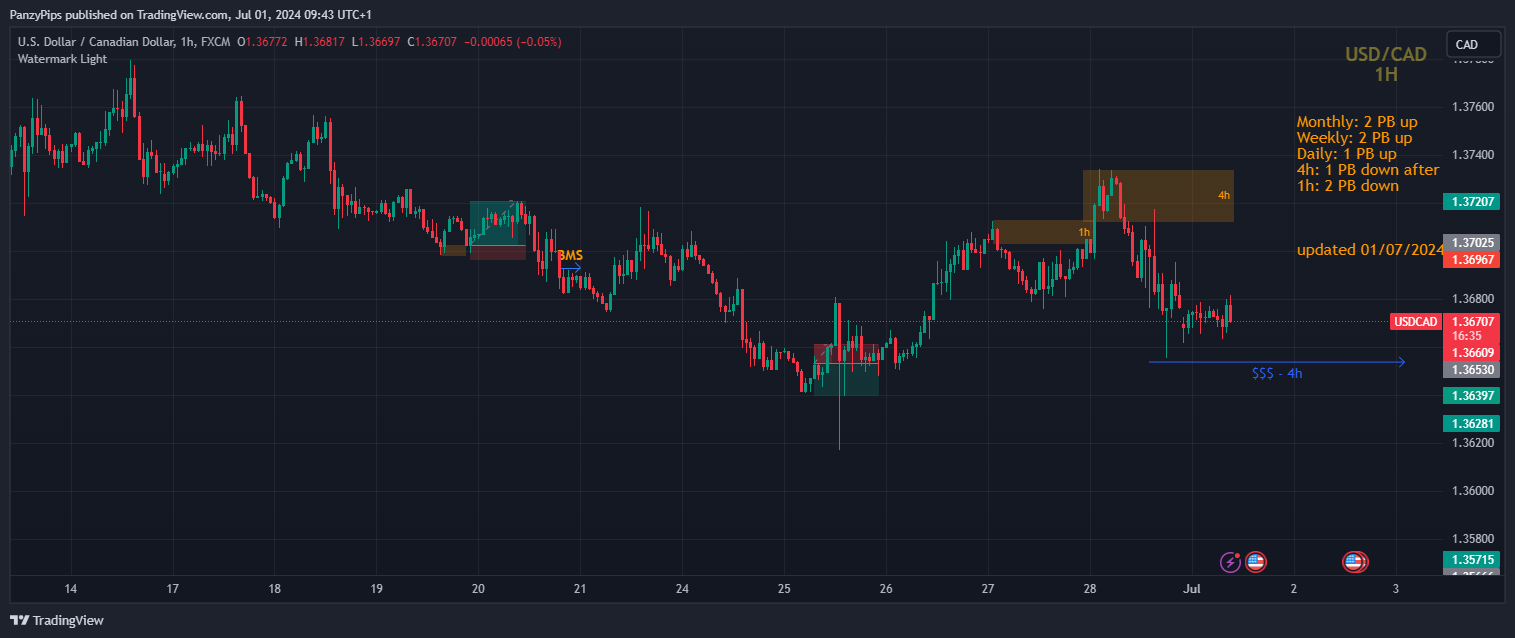Click the 'Daily: 1 PB up' note line
This screenshot has width=1515, height=638.
click(1346, 154)
